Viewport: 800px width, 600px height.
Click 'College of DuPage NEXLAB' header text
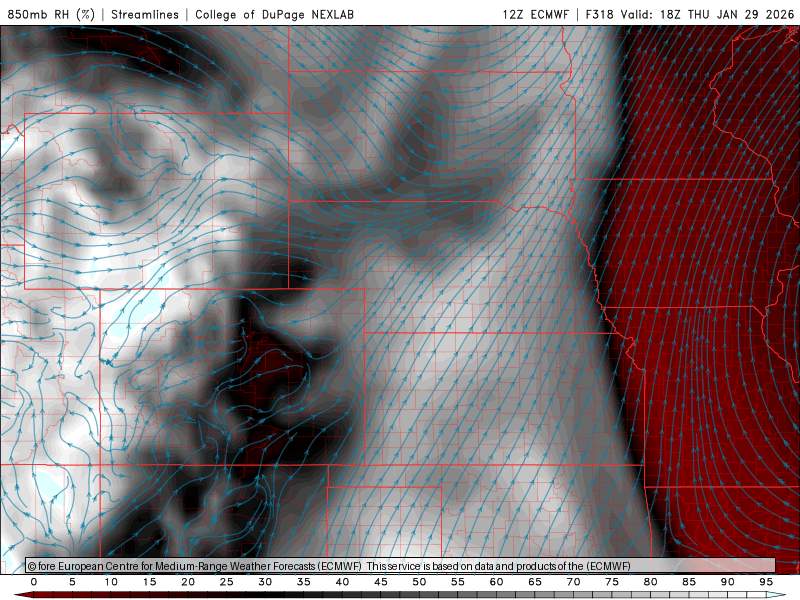point(274,14)
